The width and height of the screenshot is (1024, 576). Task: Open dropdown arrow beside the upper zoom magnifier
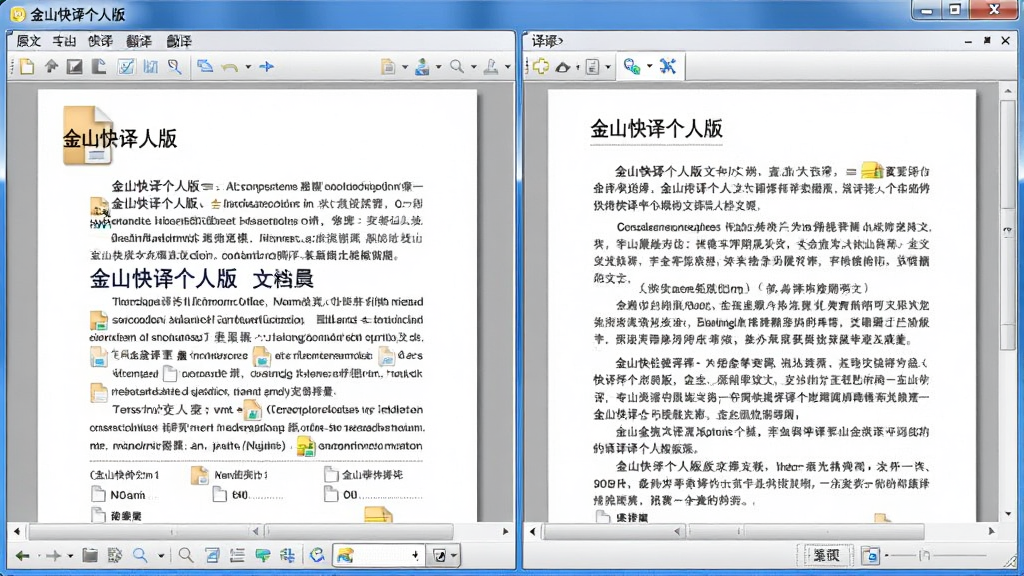473,67
